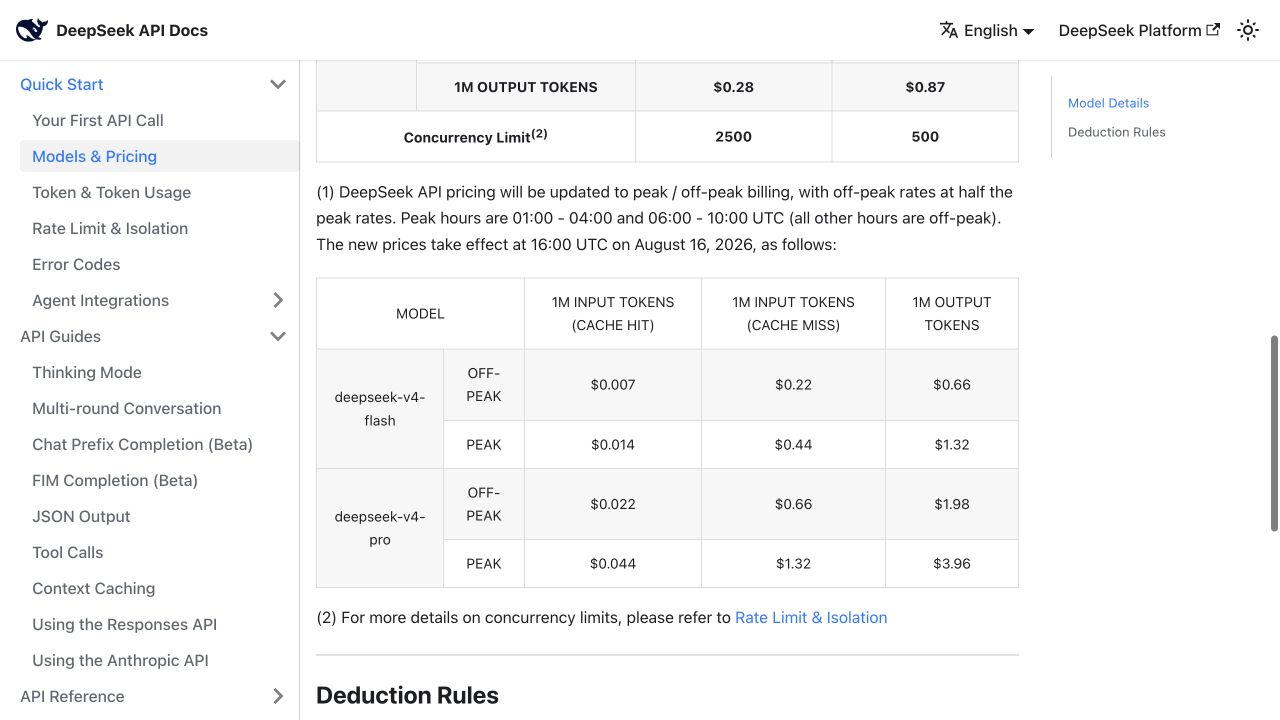Jump to Deduction Rules in table of contents
Image resolution: width=1280 pixels, height=720 pixels.
tap(1116, 132)
